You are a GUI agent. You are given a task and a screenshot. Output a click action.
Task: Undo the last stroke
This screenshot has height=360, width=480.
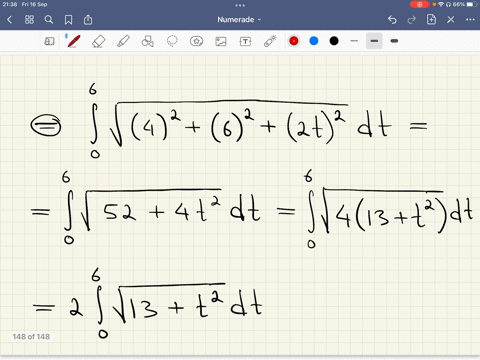(x=392, y=20)
